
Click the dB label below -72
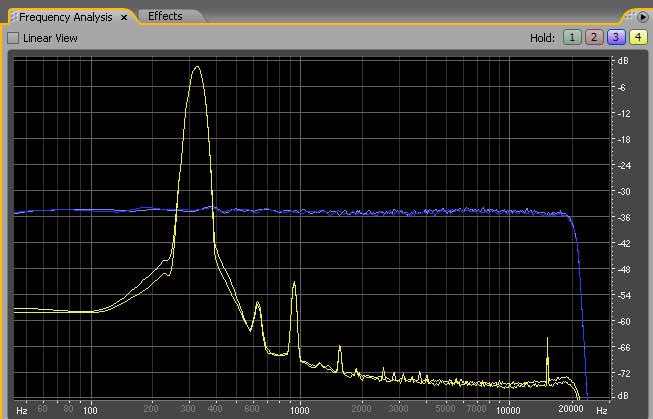coord(623,396)
